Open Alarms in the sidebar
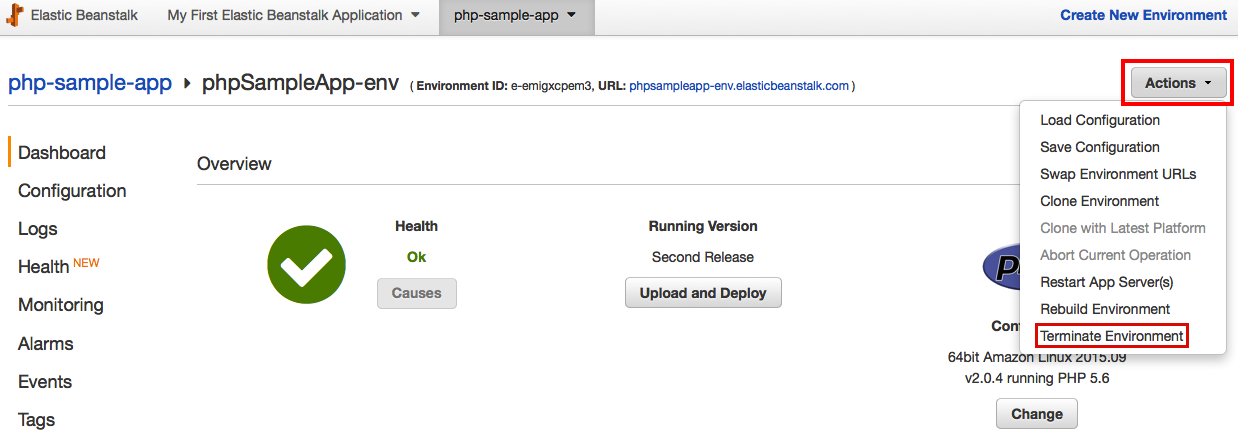 coord(46,343)
